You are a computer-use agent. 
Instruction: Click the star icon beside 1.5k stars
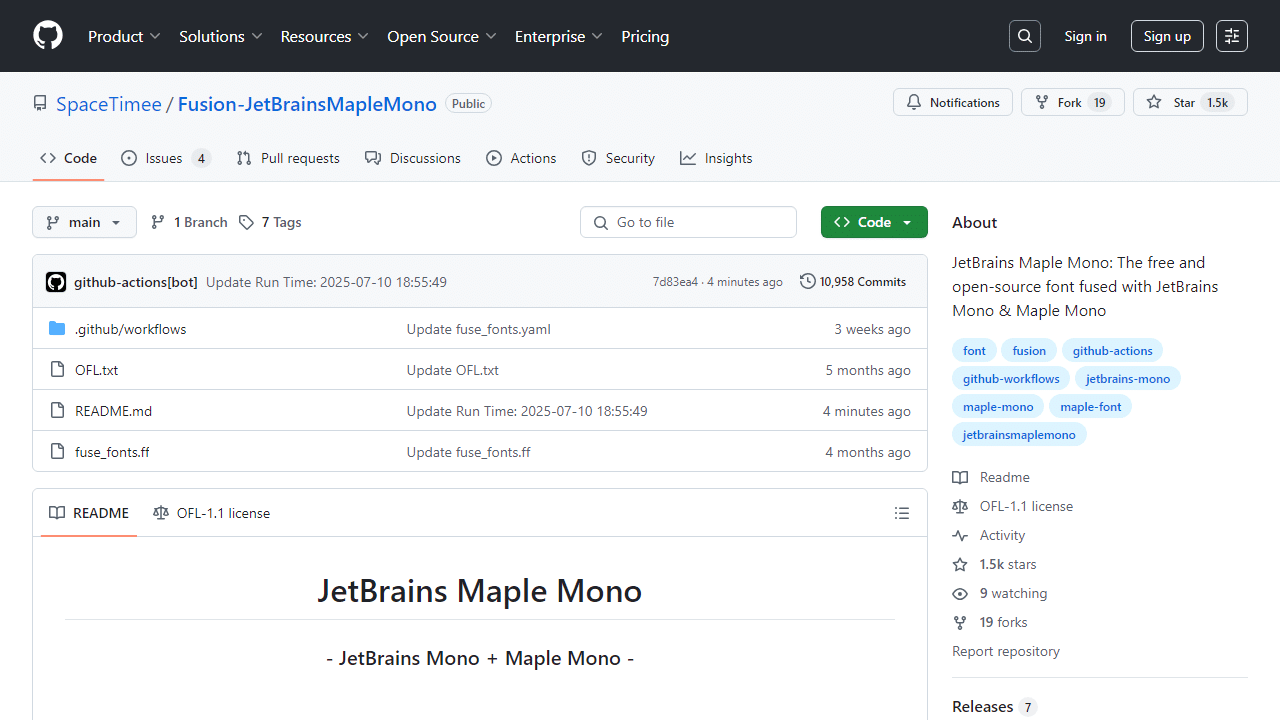(x=960, y=565)
